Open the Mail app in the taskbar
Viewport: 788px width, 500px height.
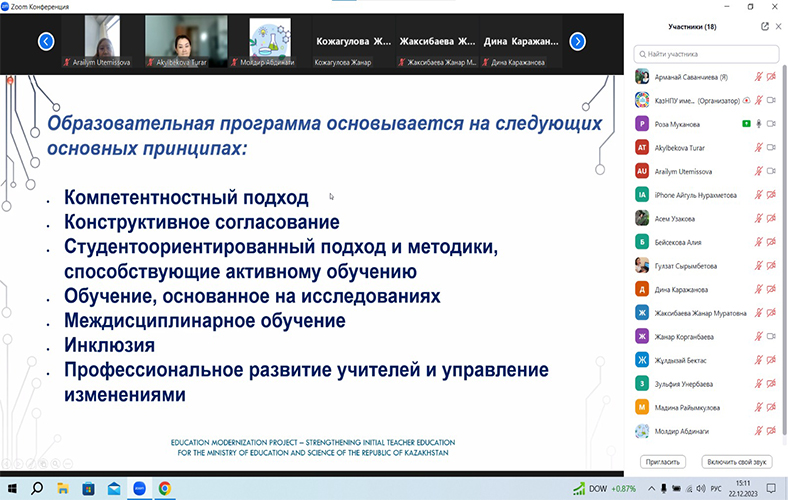tap(114, 488)
